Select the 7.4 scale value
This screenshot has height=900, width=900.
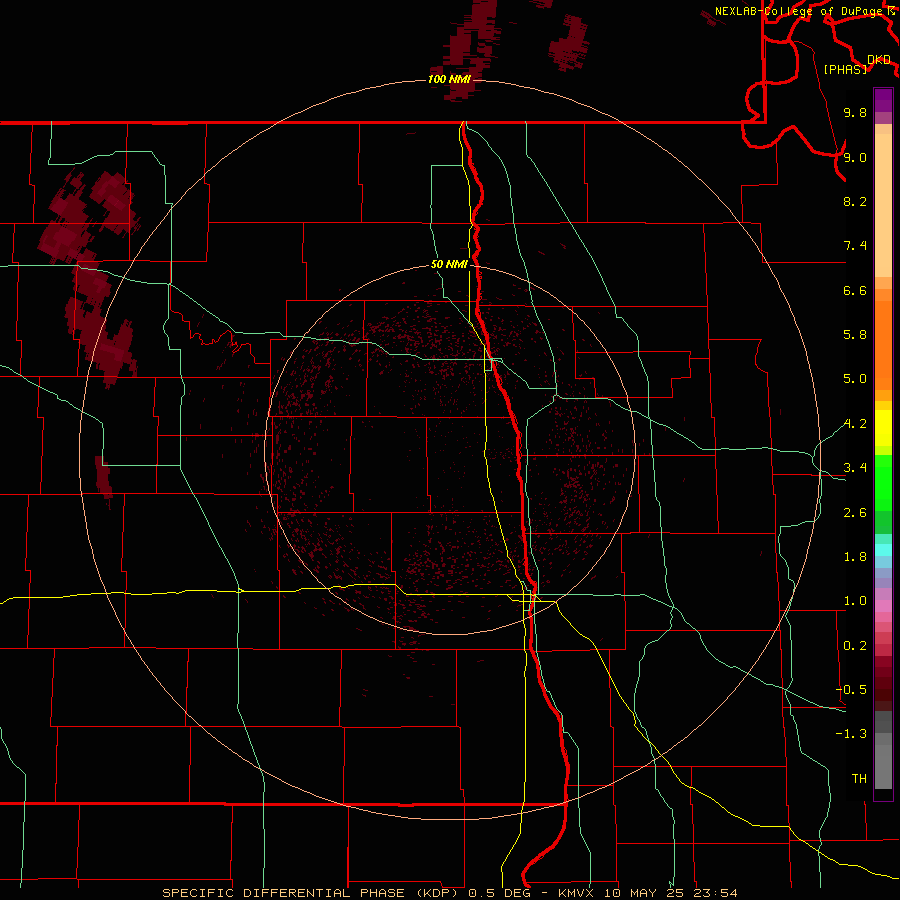tap(855, 246)
